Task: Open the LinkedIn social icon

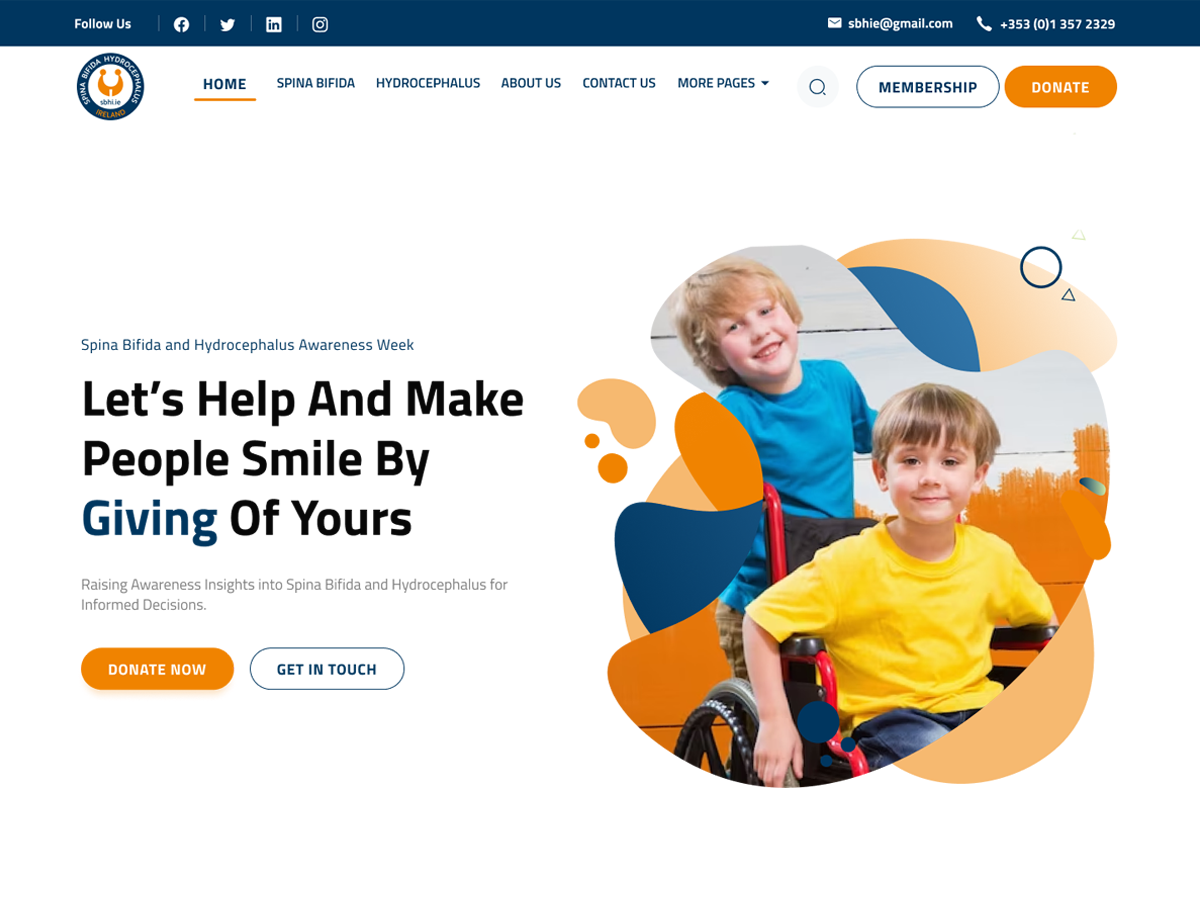Action: (x=273, y=24)
